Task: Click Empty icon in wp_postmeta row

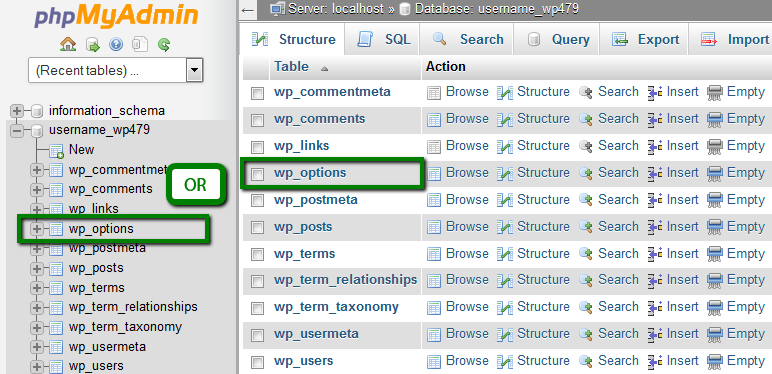Action: point(714,200)
